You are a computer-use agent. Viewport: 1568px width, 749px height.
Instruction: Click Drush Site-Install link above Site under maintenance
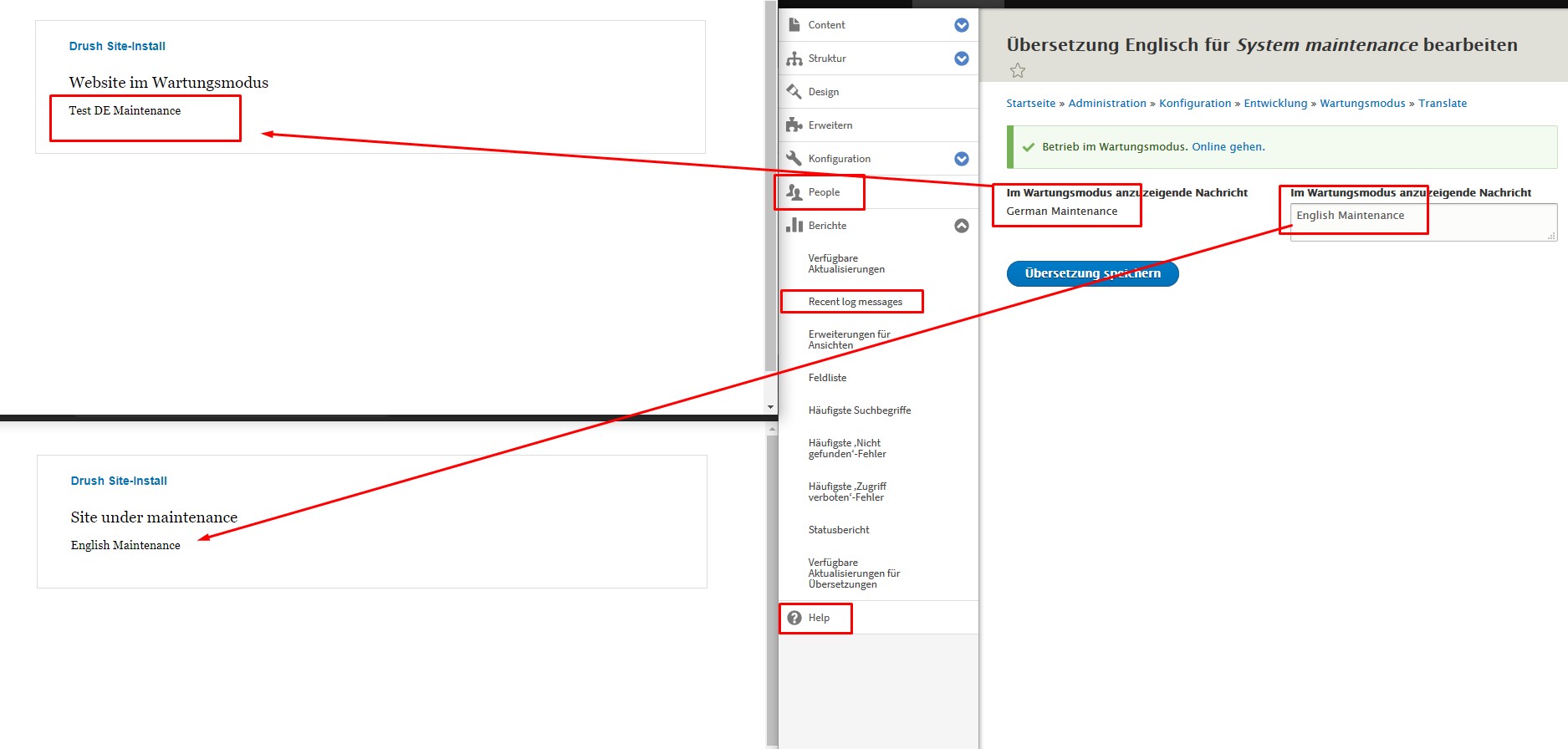click(x=119, y=481)
